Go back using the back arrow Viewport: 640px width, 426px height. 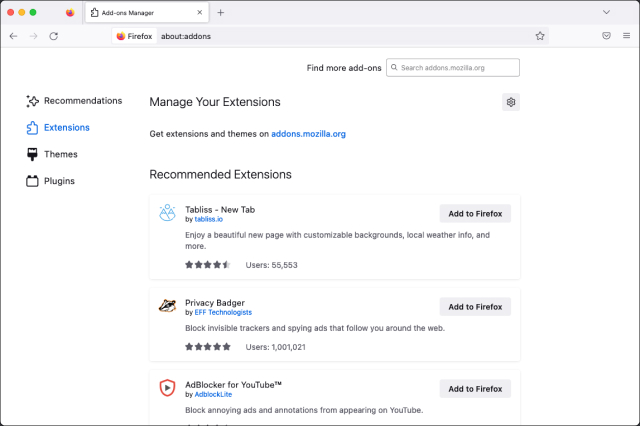tap(13, 35)
